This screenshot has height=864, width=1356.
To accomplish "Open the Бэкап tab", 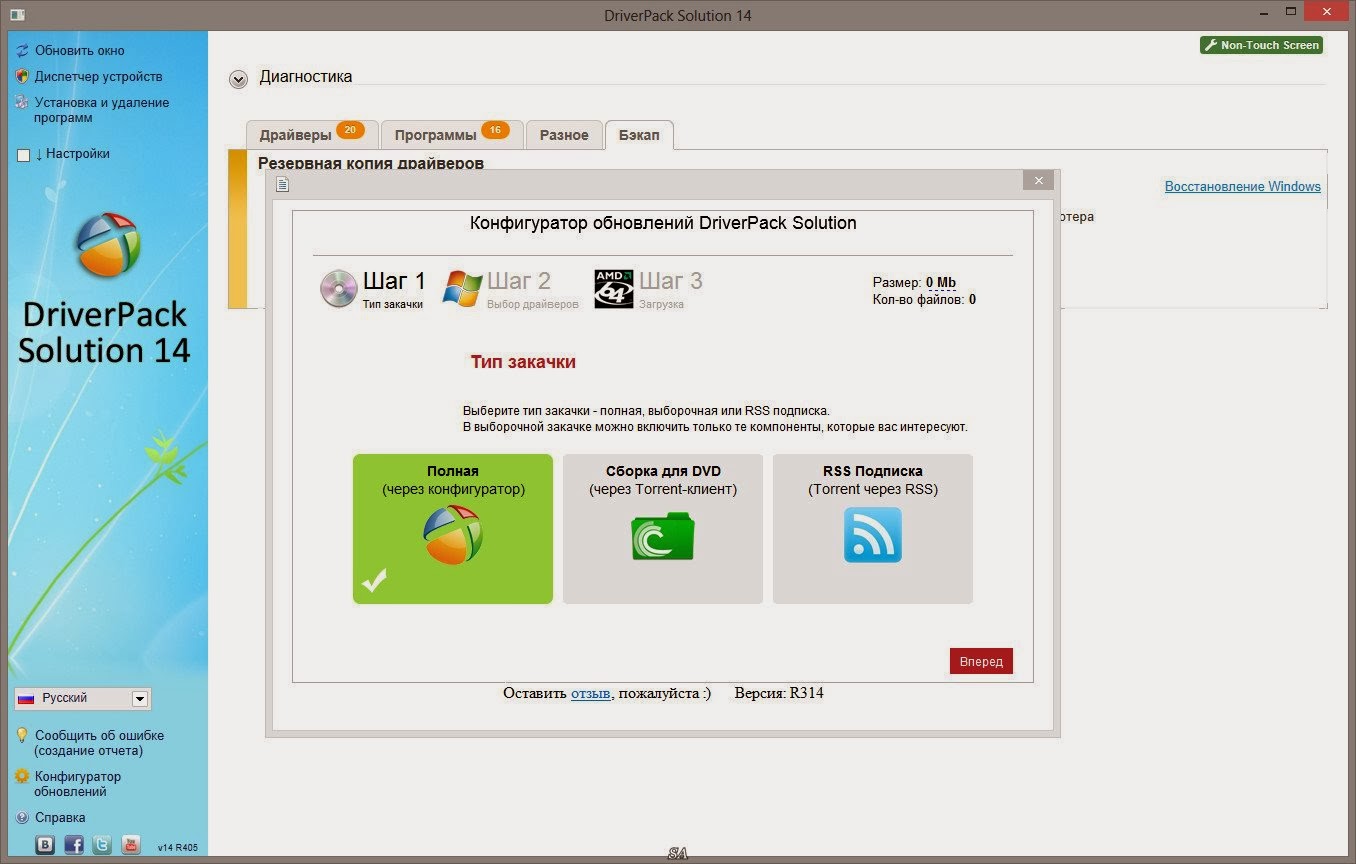I will [639, 134].
